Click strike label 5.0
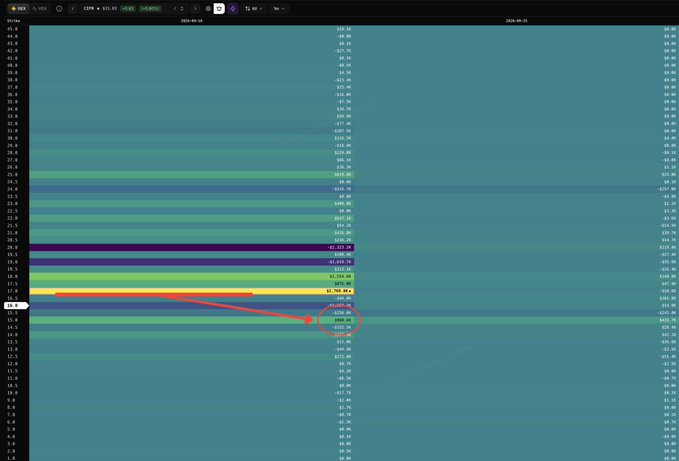This screenshot has width=679, height=461. click(x=11, y=429)
